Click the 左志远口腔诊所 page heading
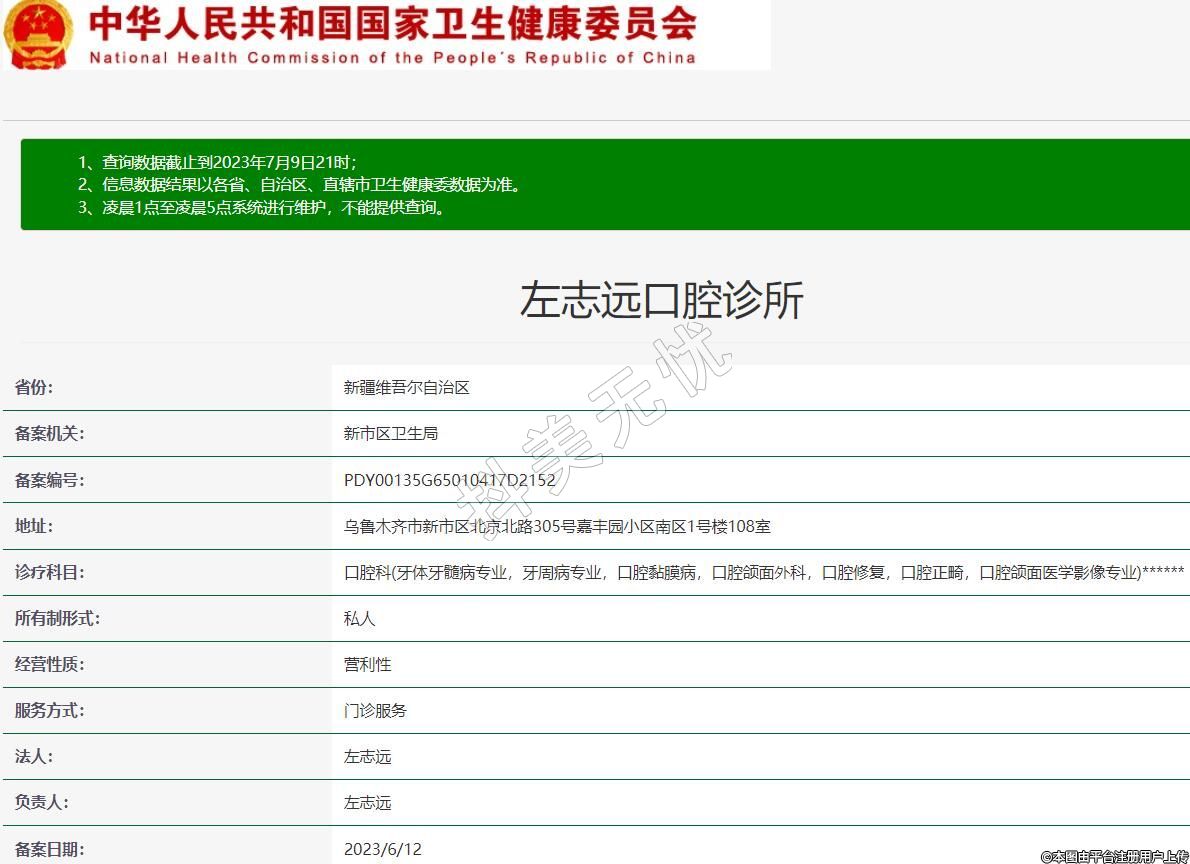The height and width of the screenshot is (864, 1190). 661,300
